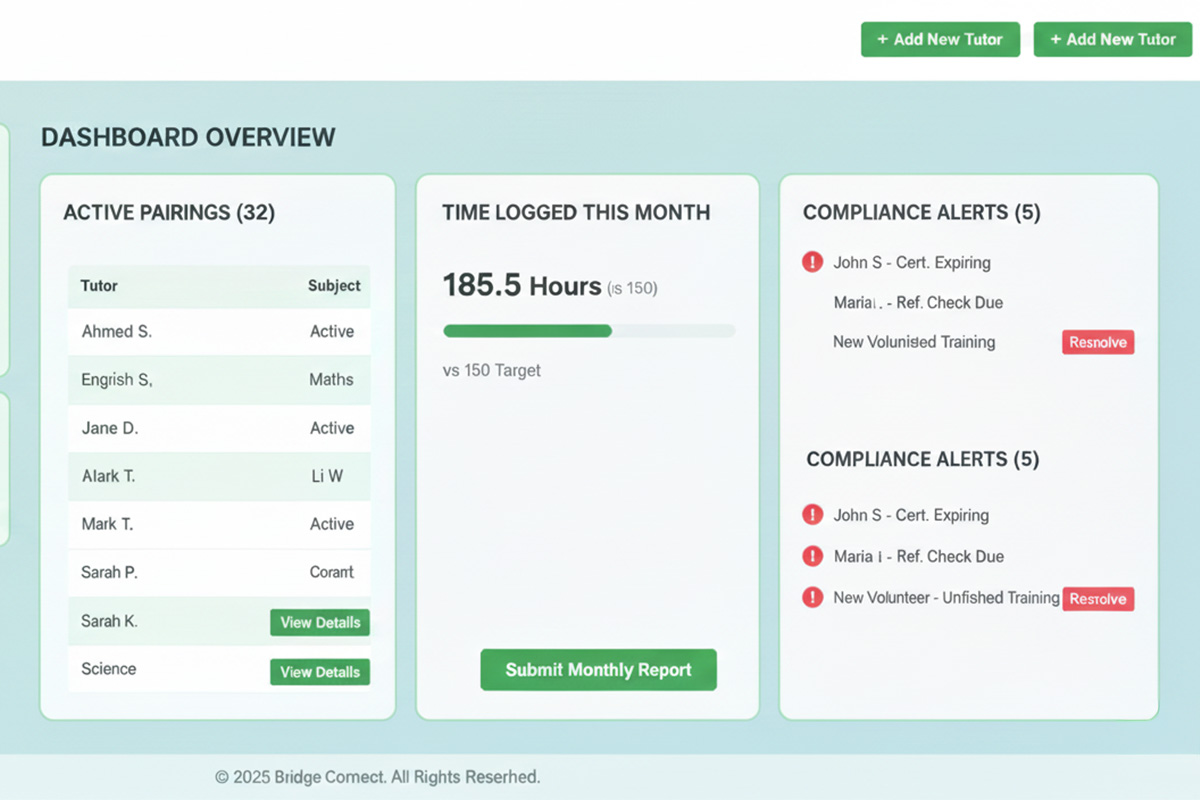Open View Details for Sarah K.
The width and height of the screenshot is (1200, 800).
320,622
